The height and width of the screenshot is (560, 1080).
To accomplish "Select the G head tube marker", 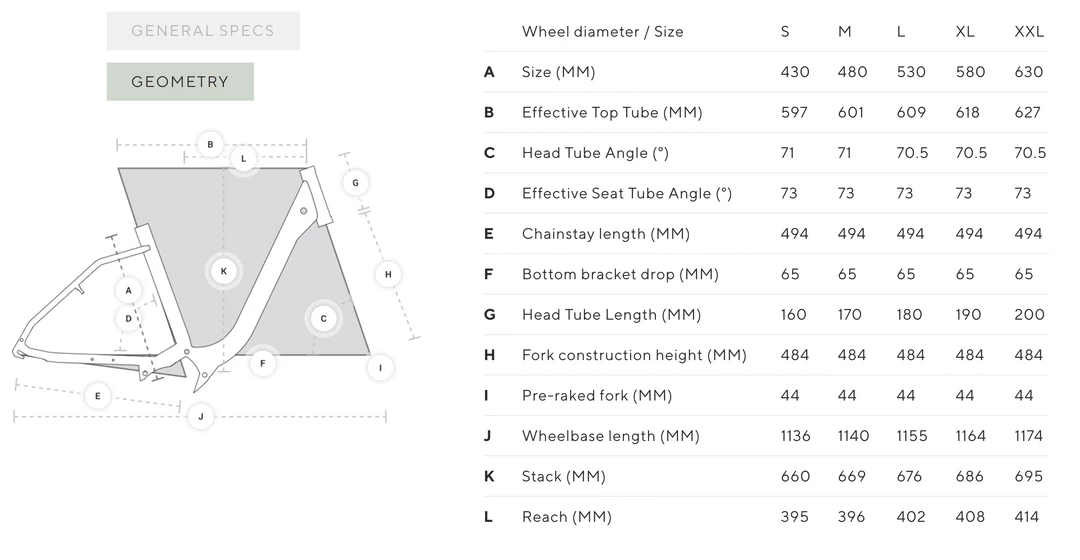I will tap(355, 183).
